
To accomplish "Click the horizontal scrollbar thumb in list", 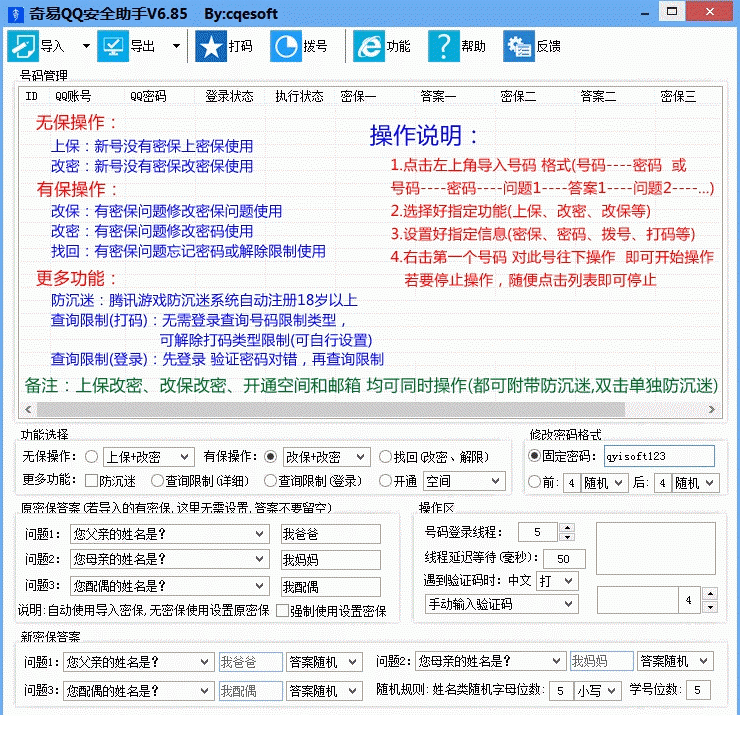I will (x=331, y=409).
